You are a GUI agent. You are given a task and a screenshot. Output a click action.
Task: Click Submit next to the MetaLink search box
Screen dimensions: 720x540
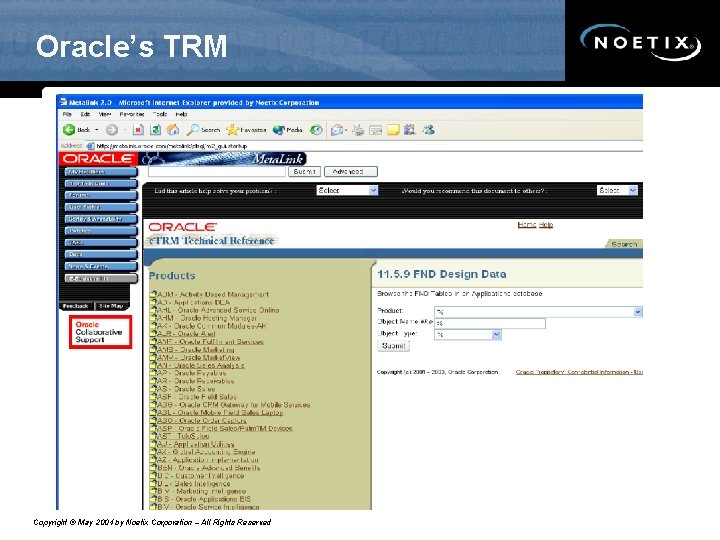click(x=304, y=171)
